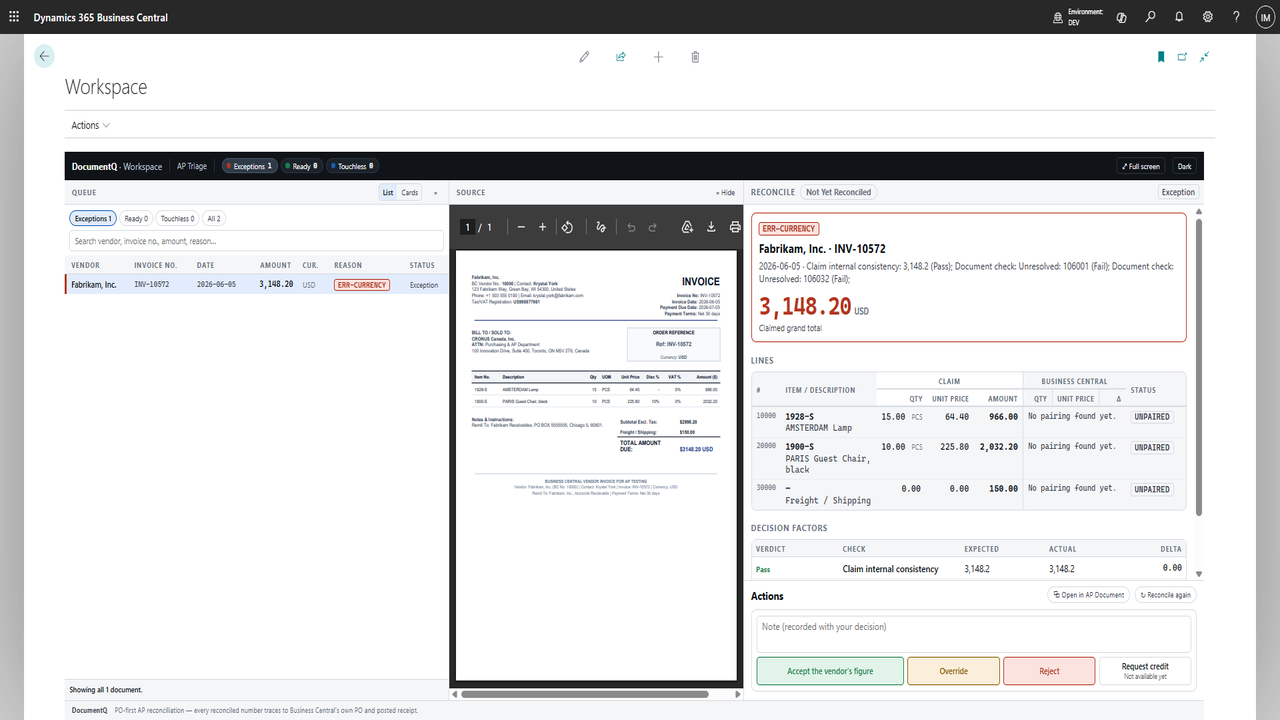Click the share icon in page toolbar
1280x720 pixels.
point(621,57)
